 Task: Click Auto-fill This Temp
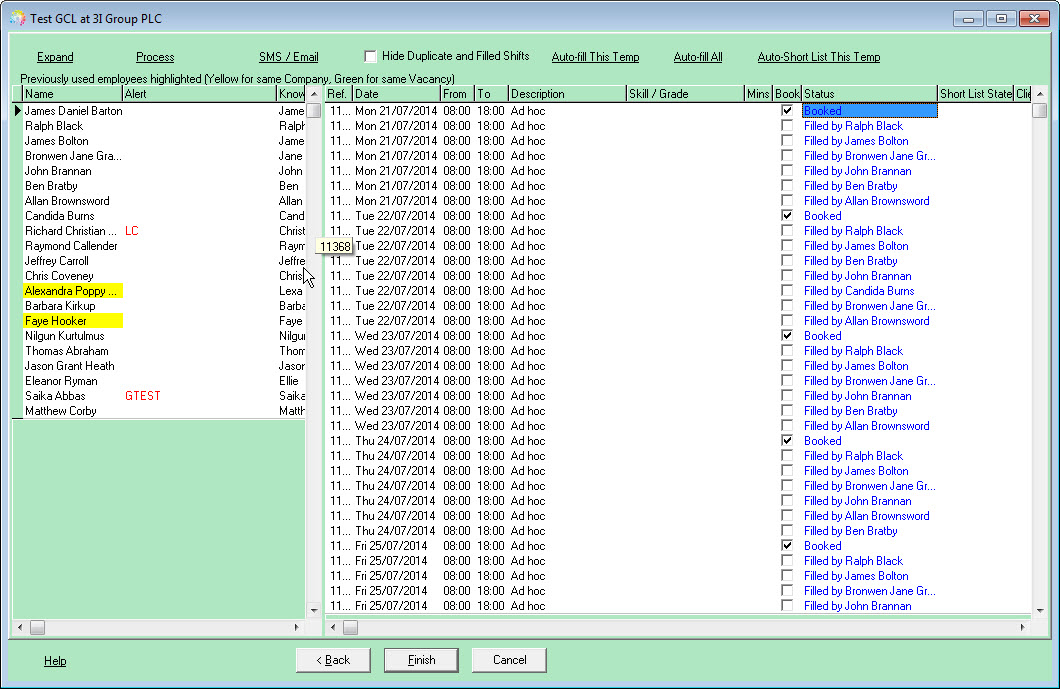click(596, 57)
